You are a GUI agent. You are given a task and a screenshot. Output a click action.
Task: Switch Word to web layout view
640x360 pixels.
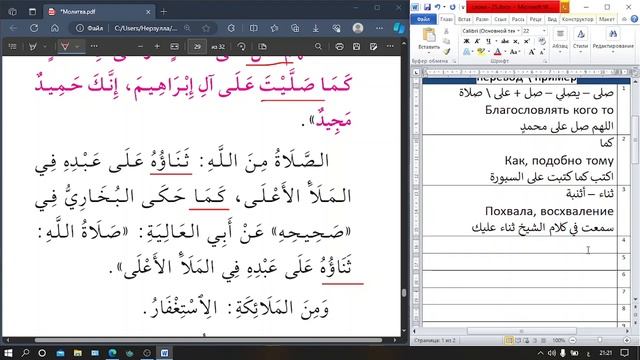527,340
